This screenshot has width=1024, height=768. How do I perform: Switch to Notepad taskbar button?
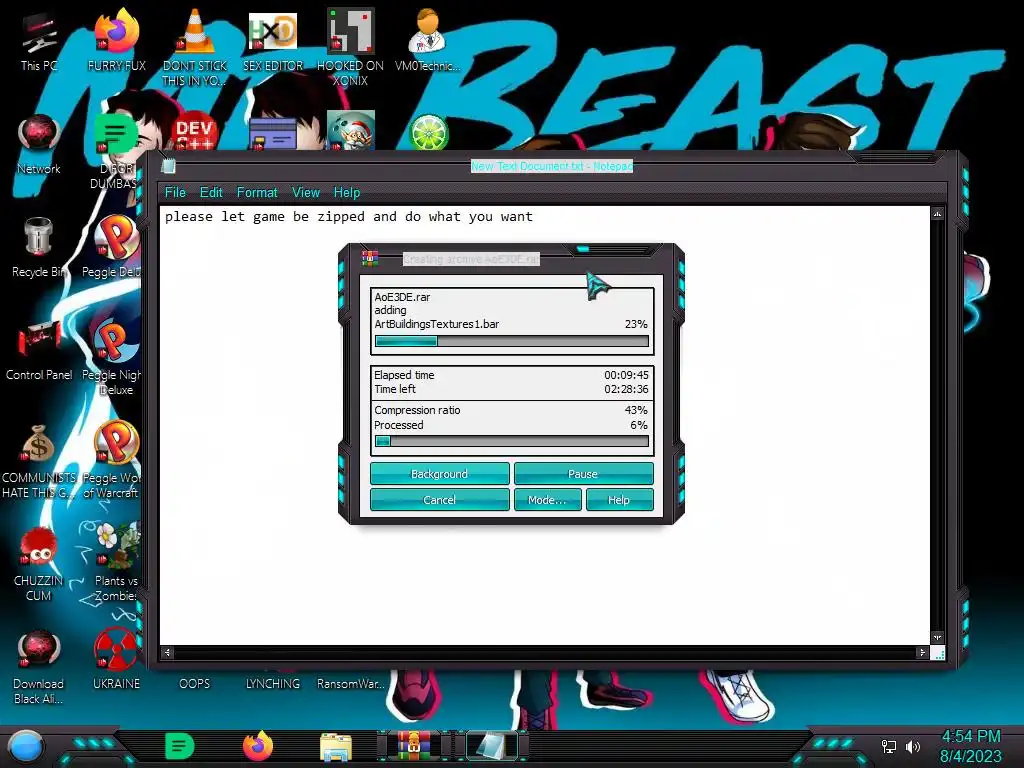(492, 747)
